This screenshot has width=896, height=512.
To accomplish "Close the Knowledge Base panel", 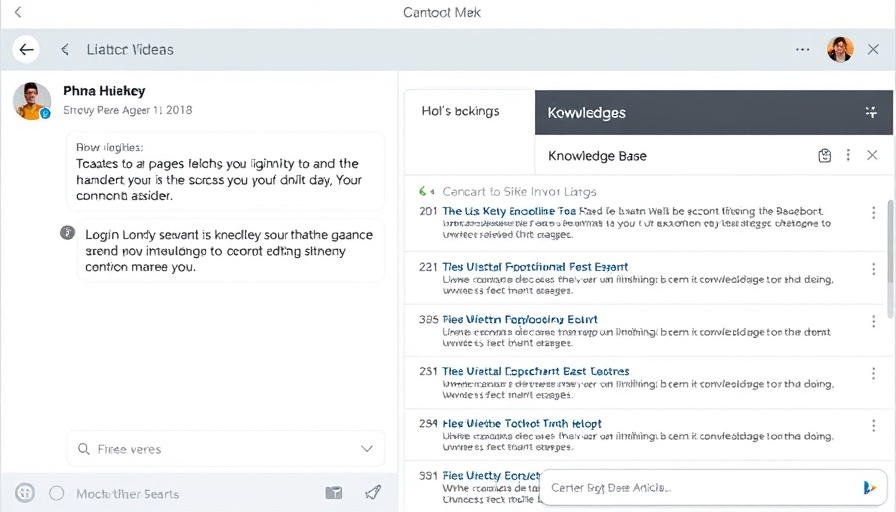I will (x=872, y=155).
